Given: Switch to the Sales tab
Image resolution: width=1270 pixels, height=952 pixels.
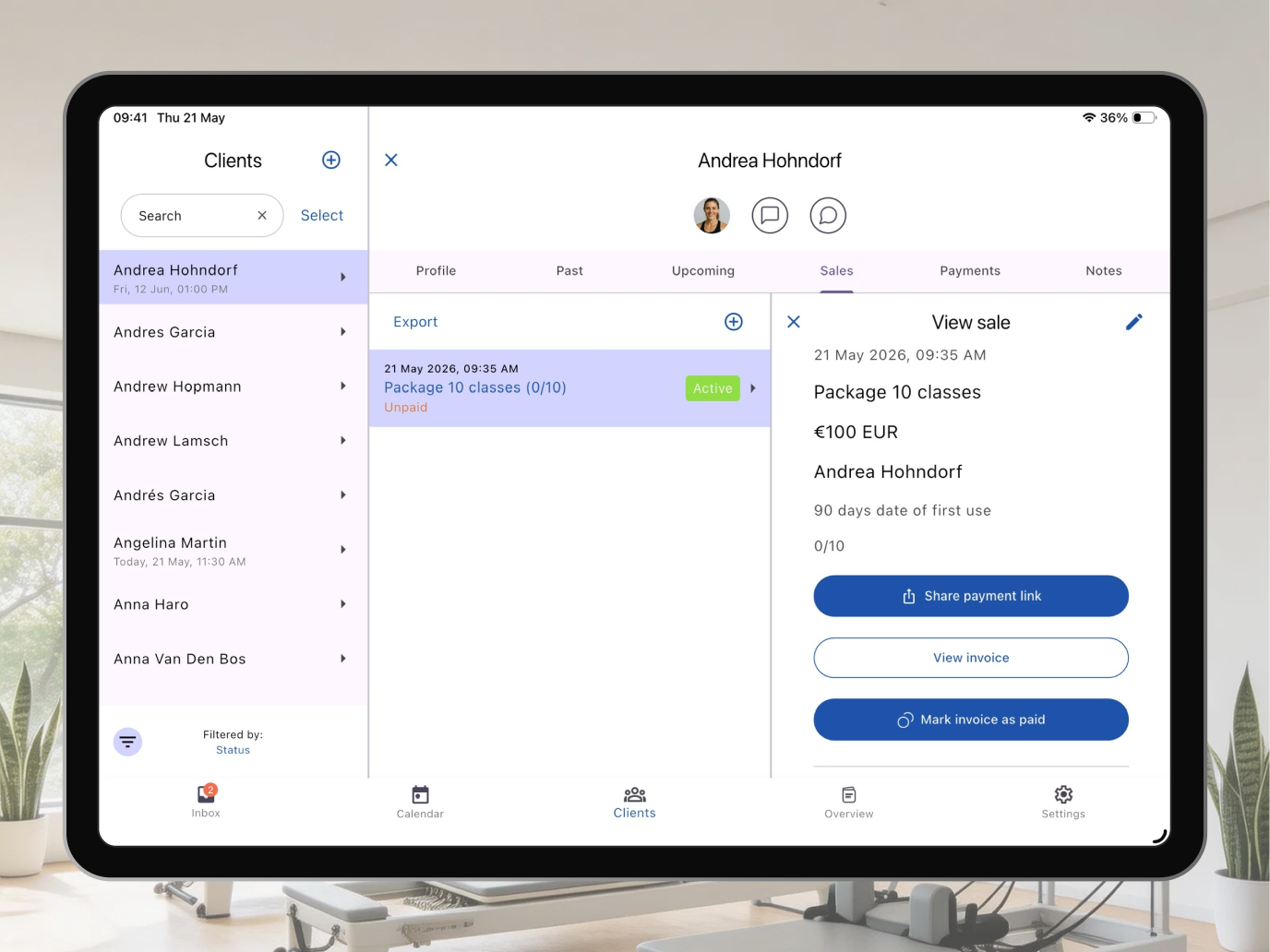Looking at the screenshot, I should (x=837, y=271).
